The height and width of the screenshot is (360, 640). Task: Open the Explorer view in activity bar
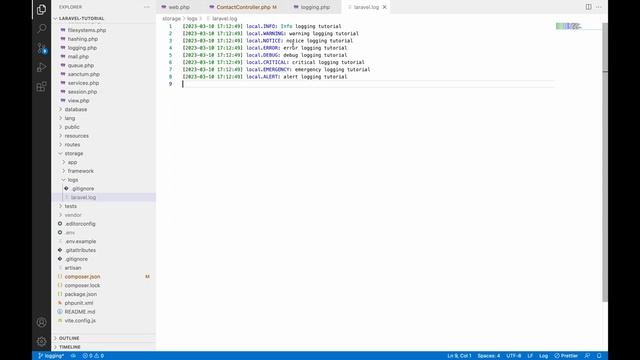point(41,9)
